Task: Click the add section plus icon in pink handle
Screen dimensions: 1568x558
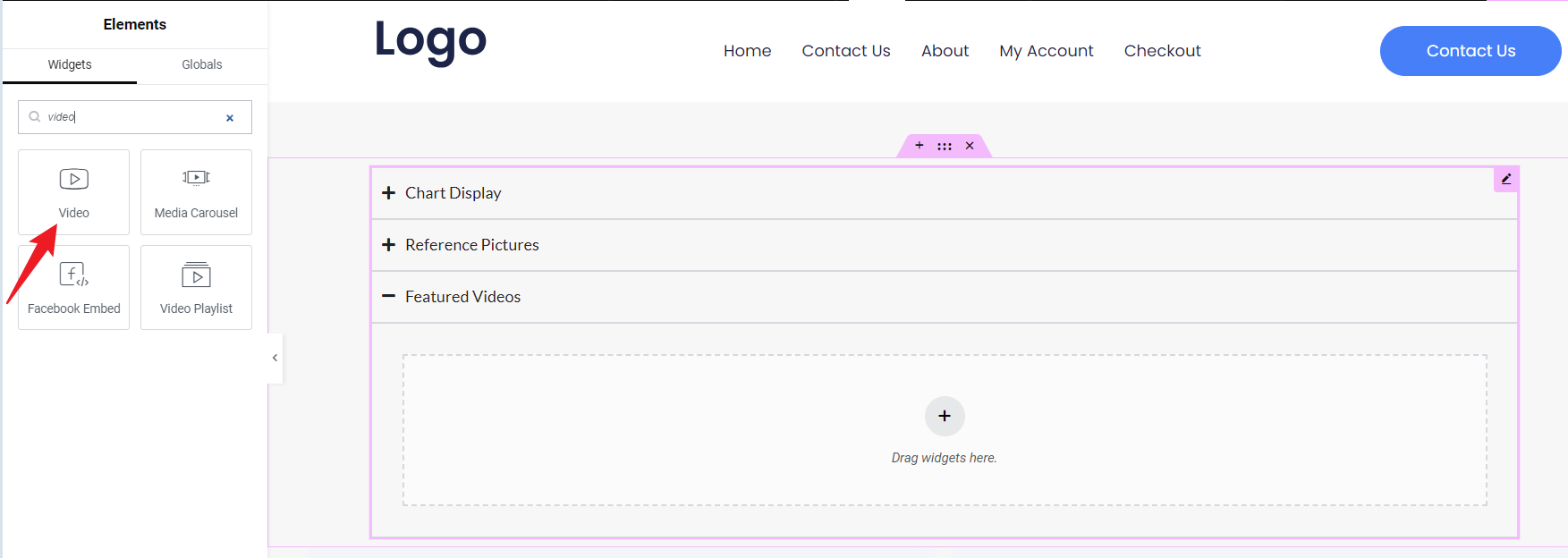Action: tap(919, 146)
